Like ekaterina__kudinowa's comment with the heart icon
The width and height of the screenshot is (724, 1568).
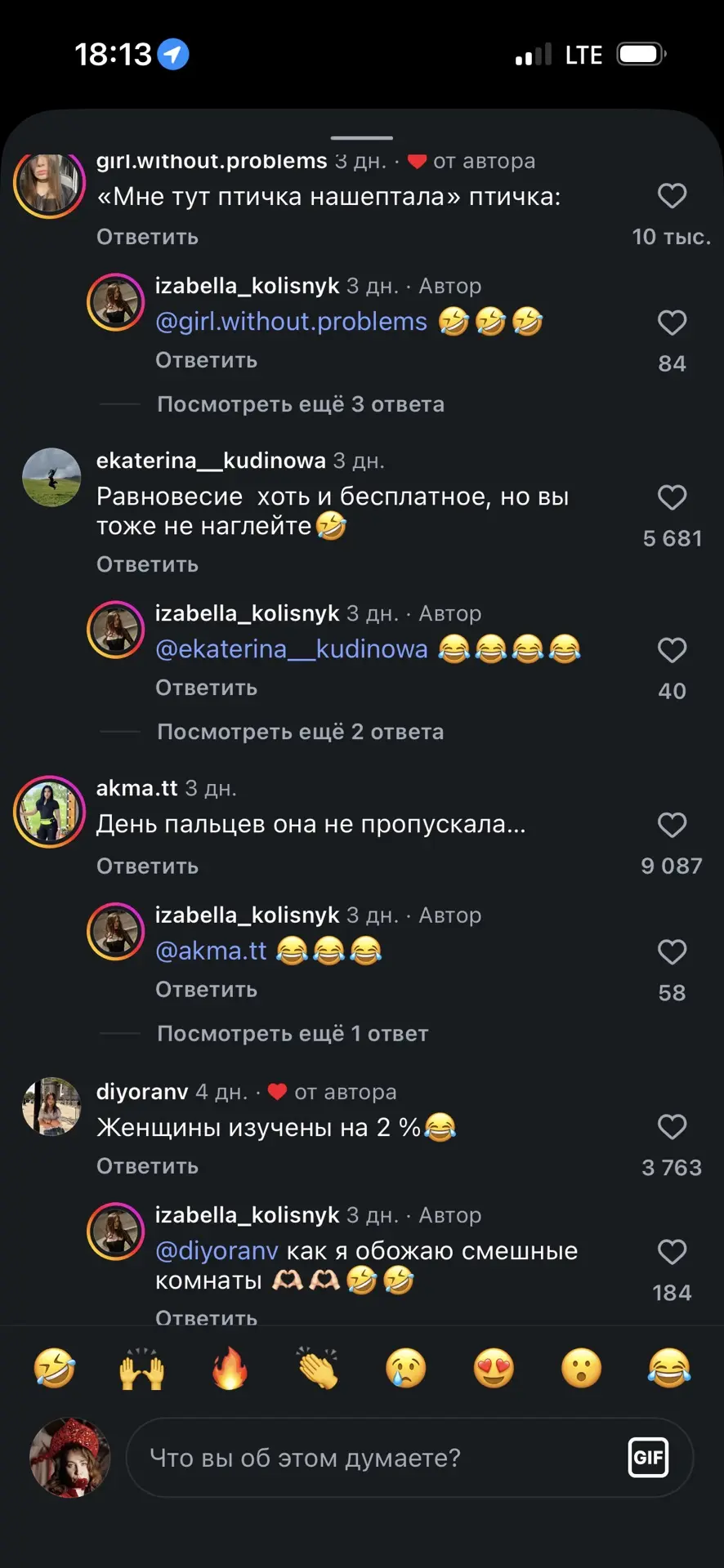[x=672, y=497]
